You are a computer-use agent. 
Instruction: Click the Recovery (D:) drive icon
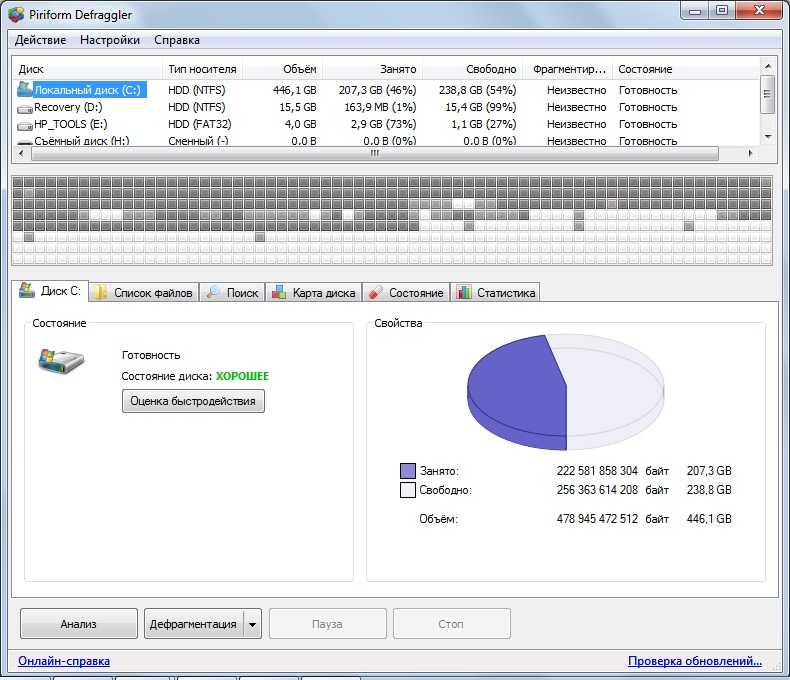coord(25,108)
